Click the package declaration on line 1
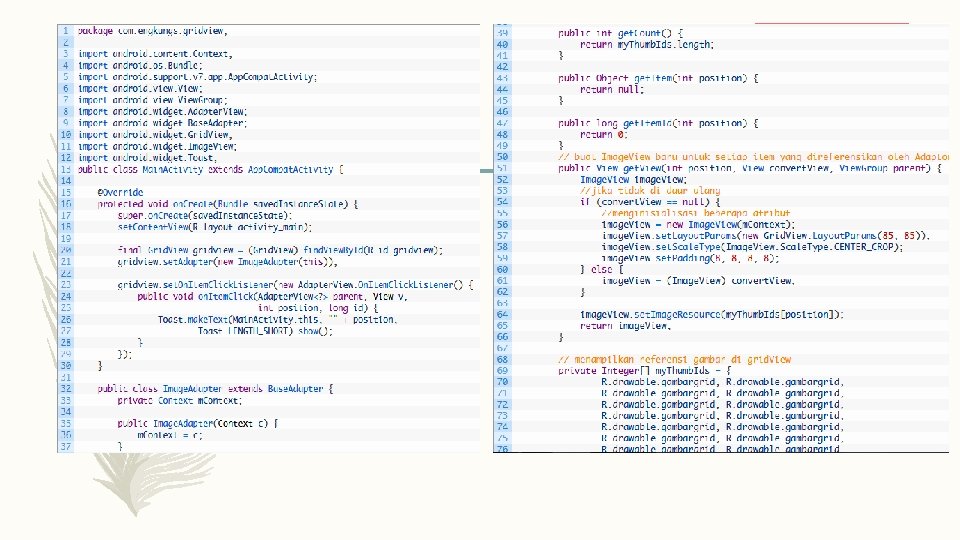The height and width of the screenshot is (540, 960). 152,31
